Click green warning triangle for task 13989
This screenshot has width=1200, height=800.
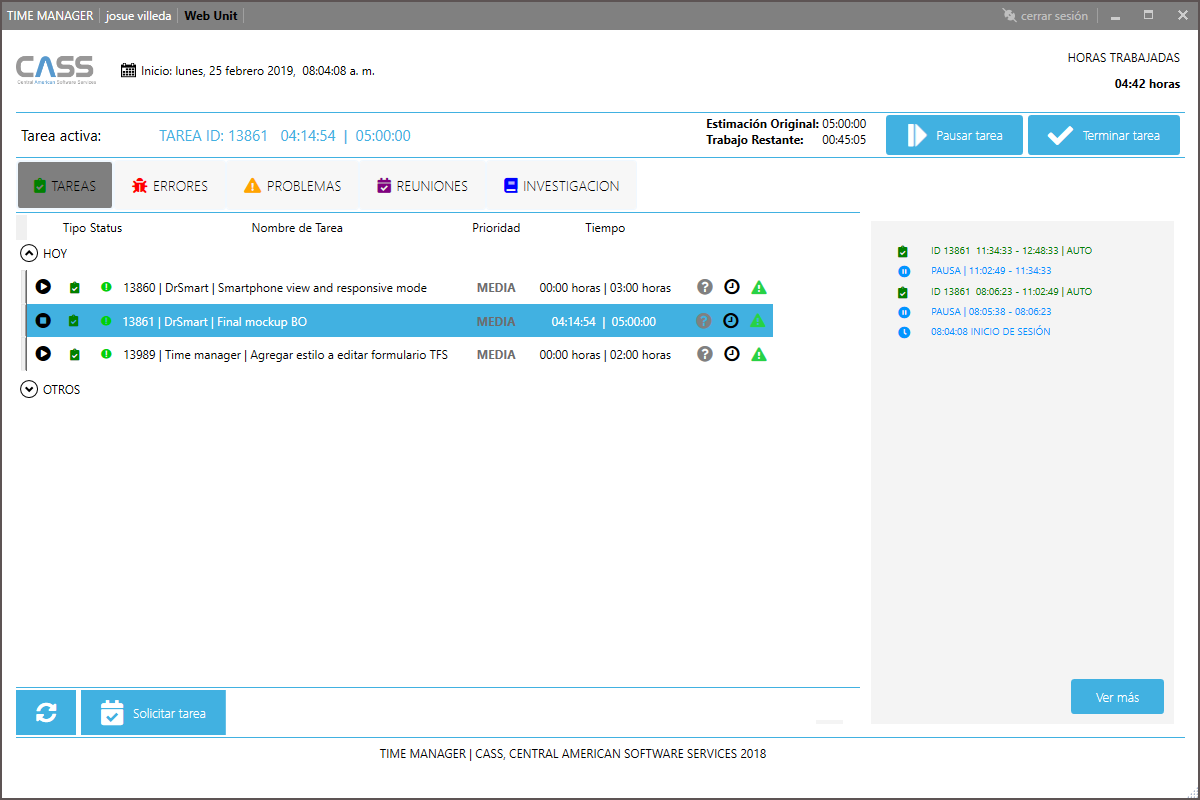click(759, 355)
